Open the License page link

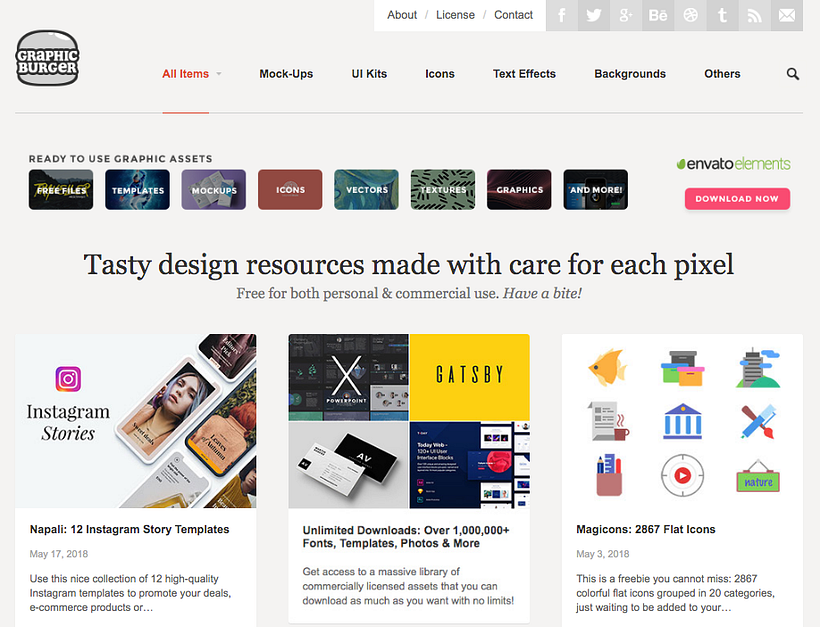click(x=455, y=15)
